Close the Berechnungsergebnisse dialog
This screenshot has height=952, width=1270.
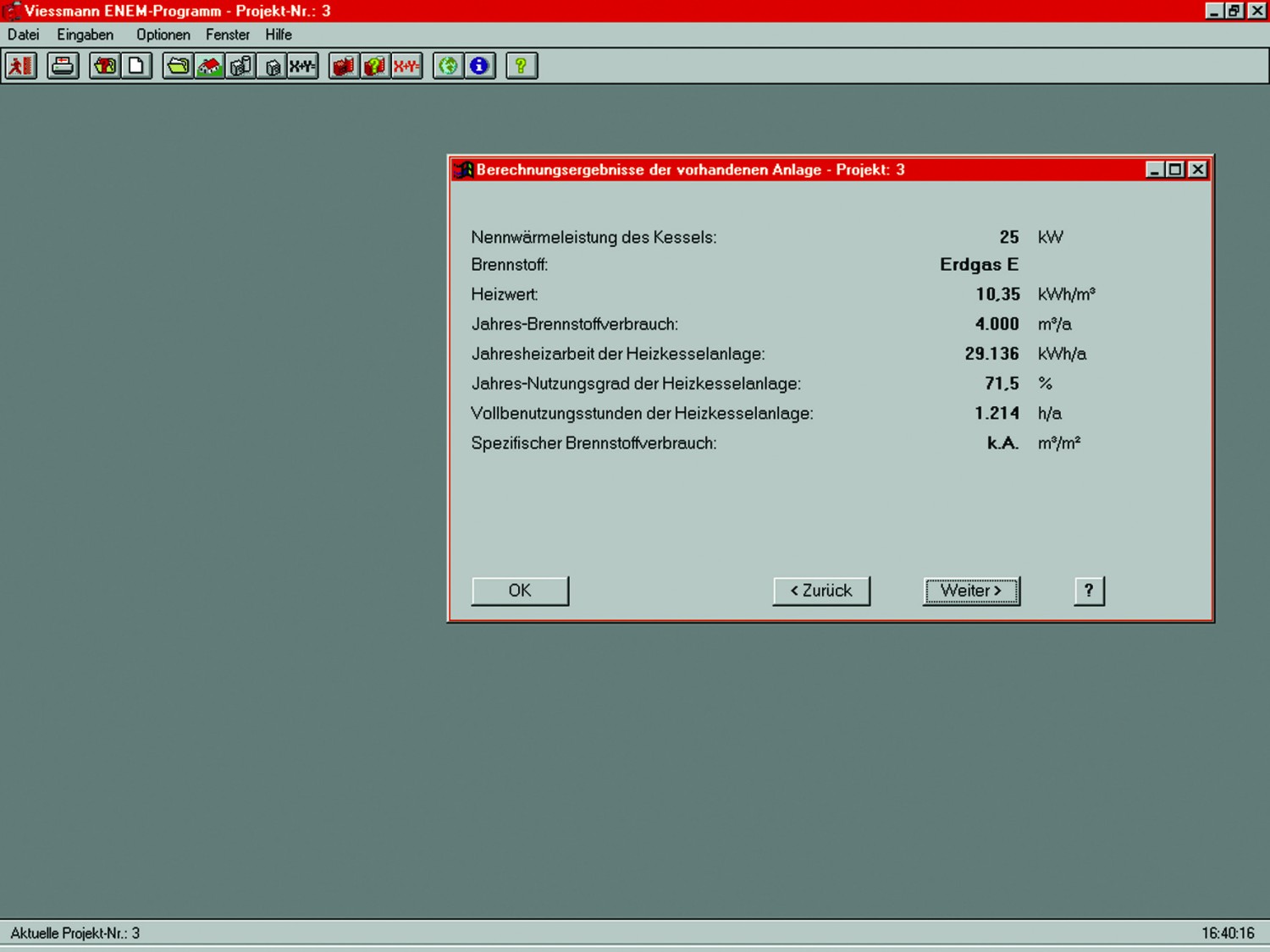click(x=1197, y=170)
